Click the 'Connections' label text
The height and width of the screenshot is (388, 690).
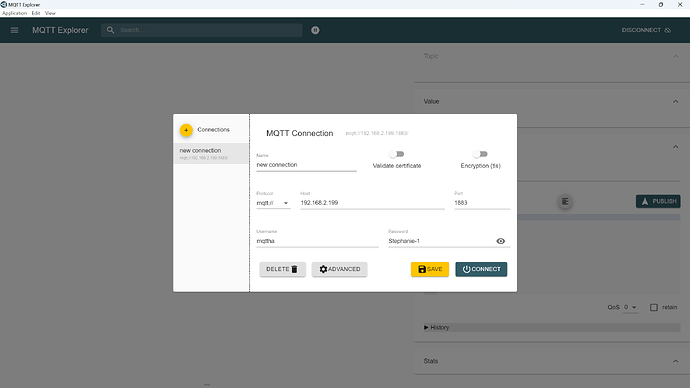tap(213, 130)
